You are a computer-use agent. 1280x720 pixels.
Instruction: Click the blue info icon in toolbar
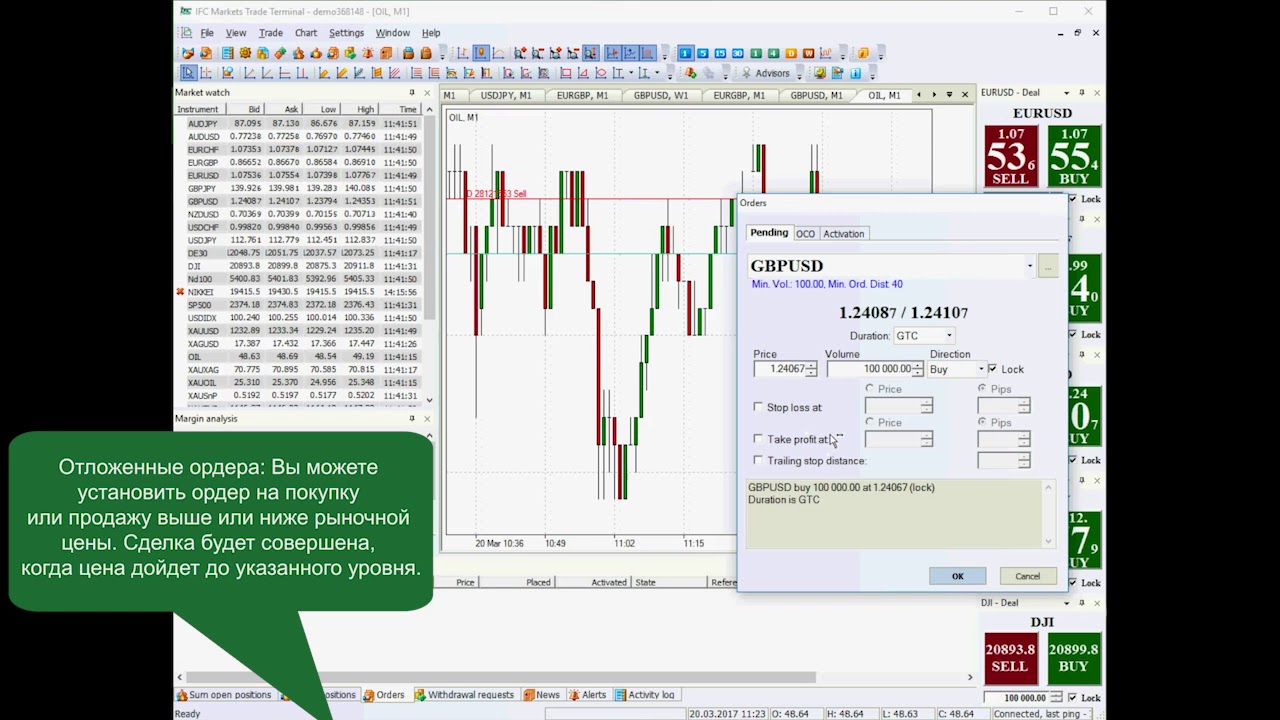tap(855, 73)
